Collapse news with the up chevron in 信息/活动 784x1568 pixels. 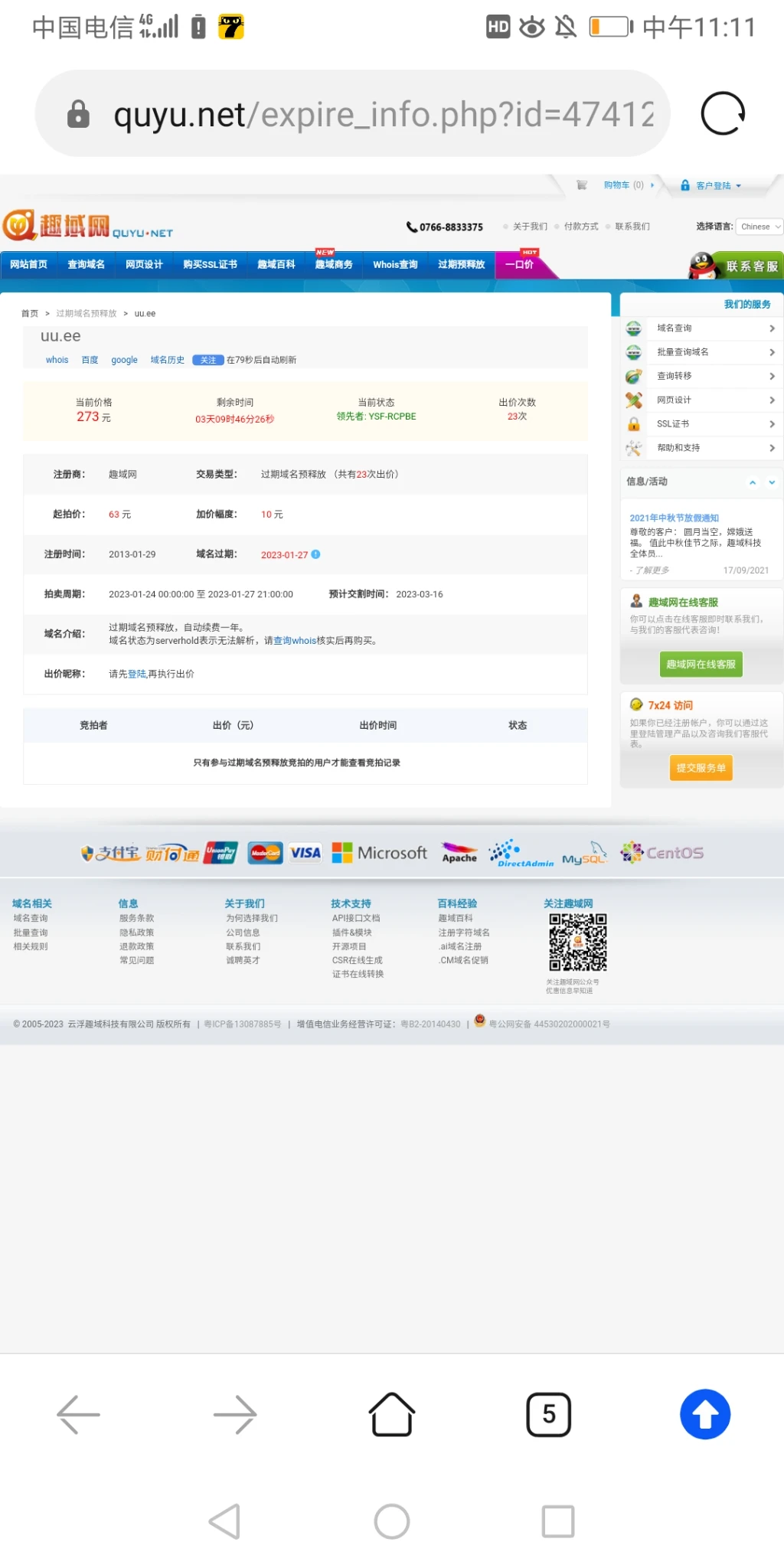point(753,482)
